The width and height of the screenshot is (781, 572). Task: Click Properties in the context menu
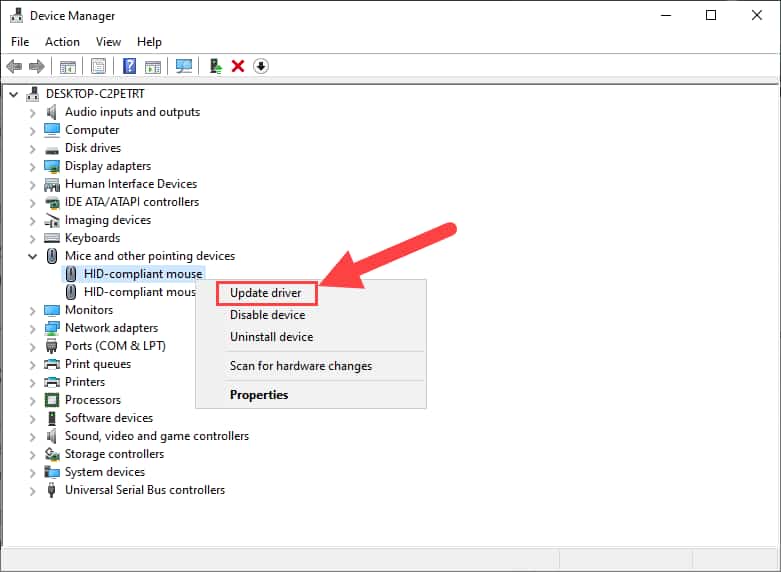(x=259, y=395)
